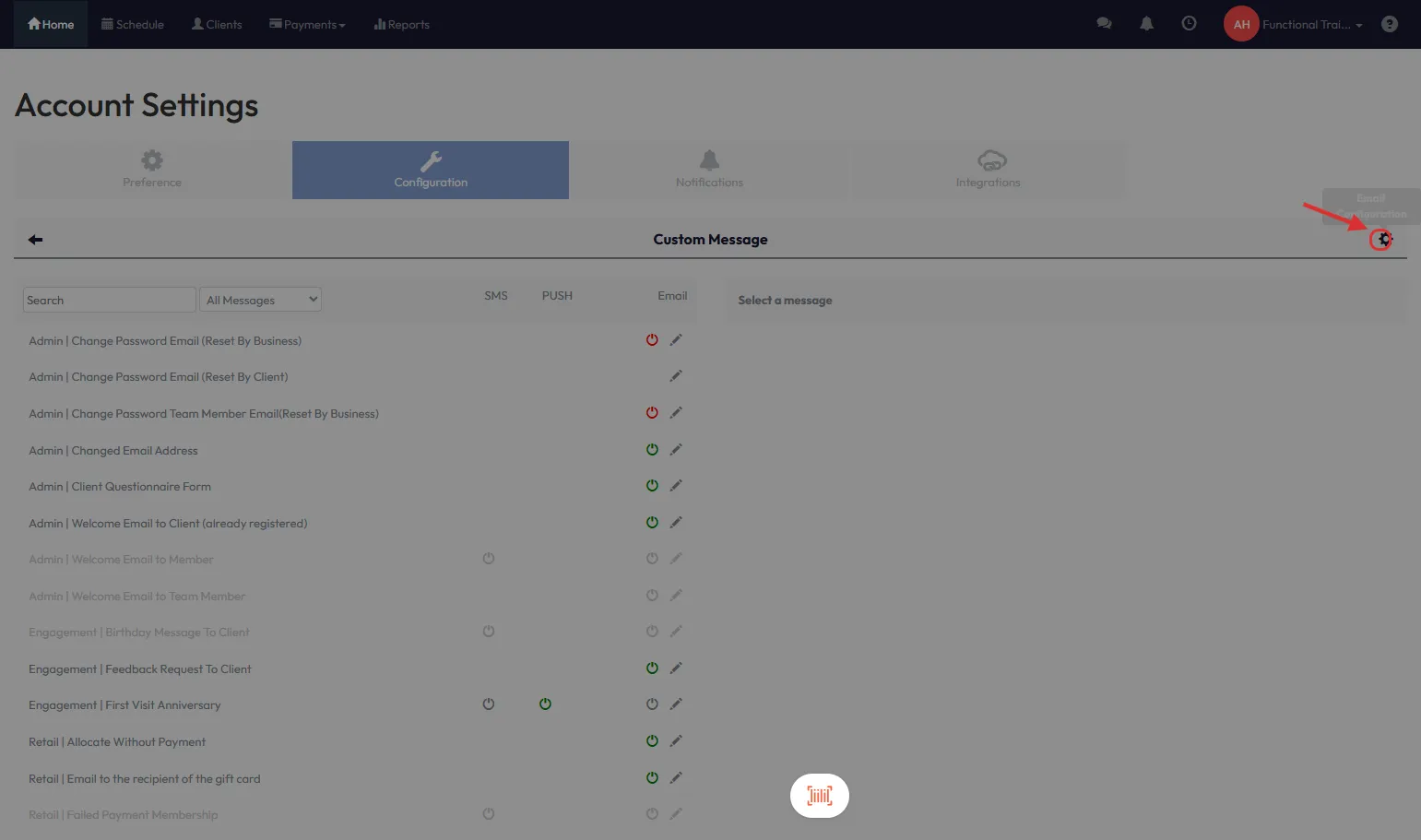Switch to the Integrations settings tab
The width and height of the screenshot is (1421, 840).
tap(988, 170)
